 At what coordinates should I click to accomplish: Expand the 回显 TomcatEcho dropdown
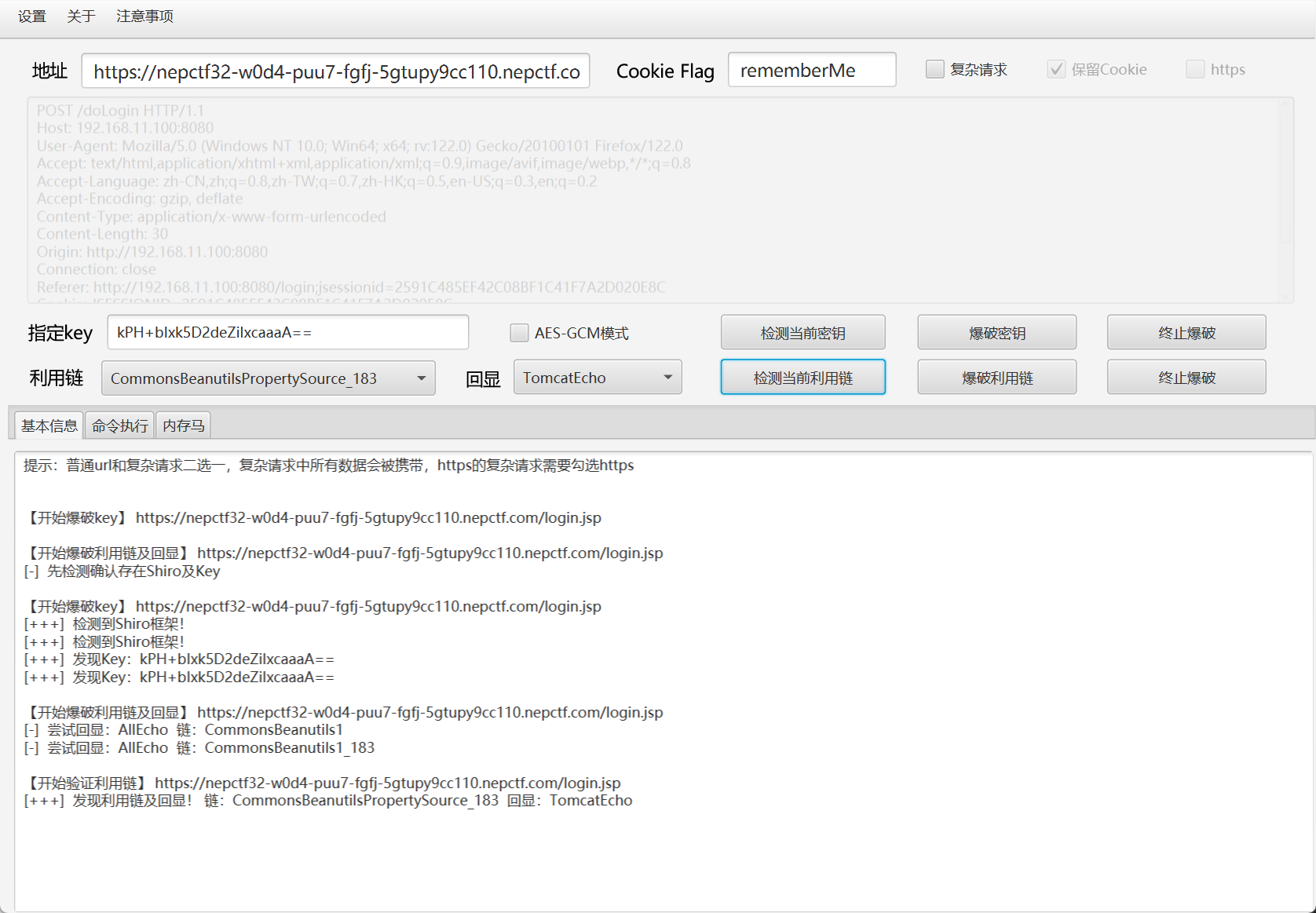click(x=597, y=378)
